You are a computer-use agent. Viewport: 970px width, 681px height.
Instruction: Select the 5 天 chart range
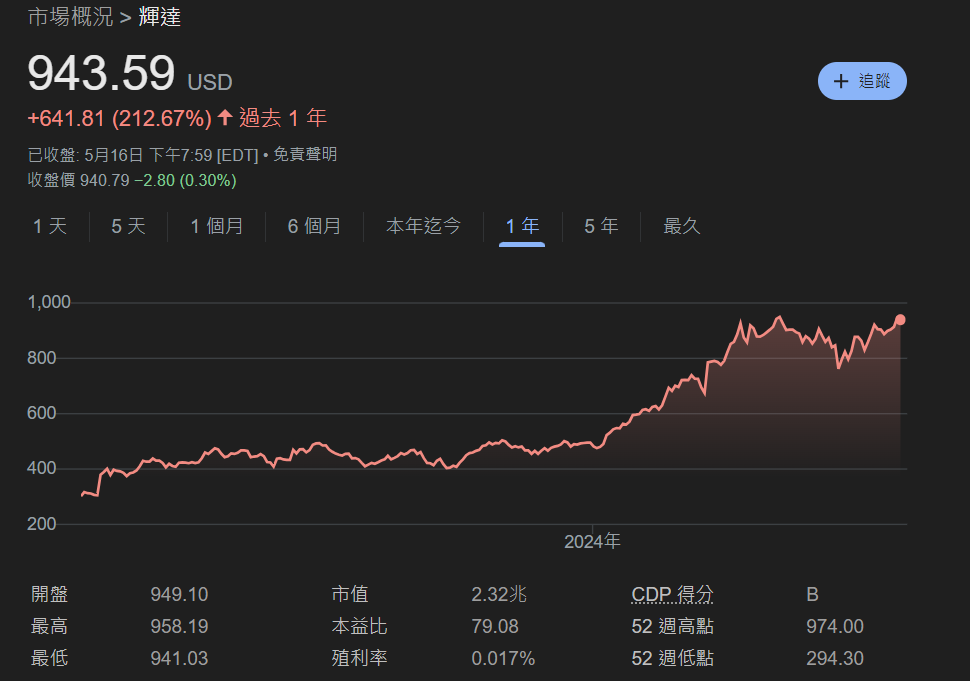(128, 226)
